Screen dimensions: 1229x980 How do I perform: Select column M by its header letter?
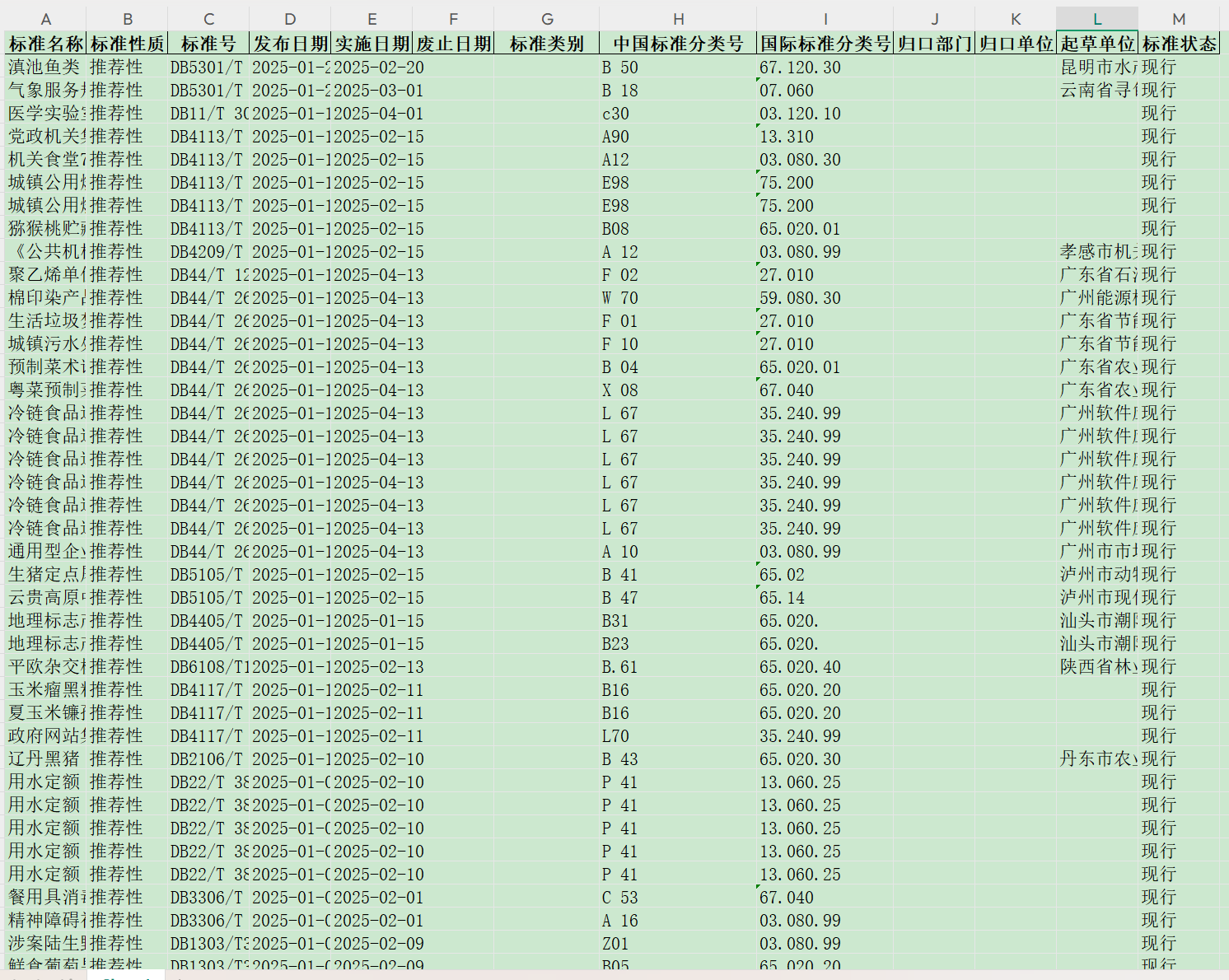pyautogui.click(x=1179, y=19)
